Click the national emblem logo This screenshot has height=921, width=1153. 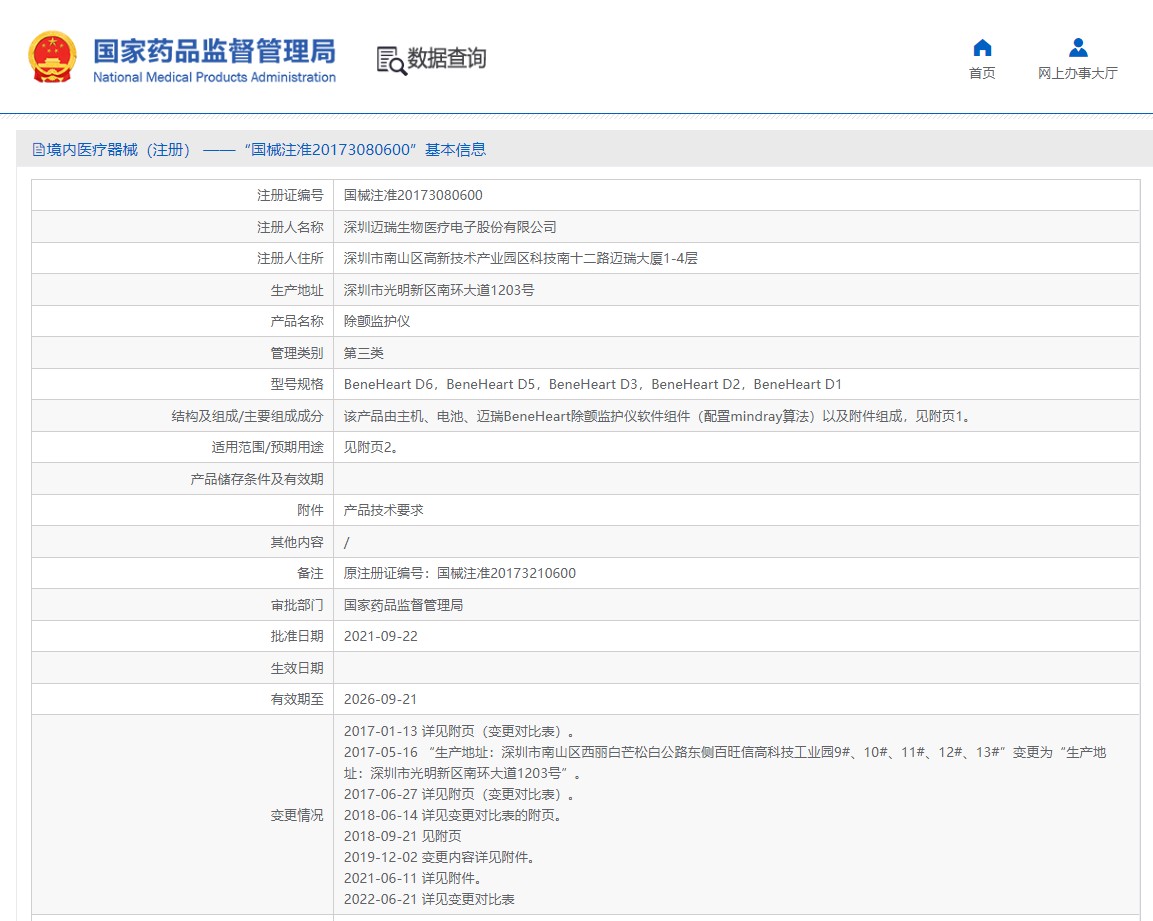tap(52, 58)
